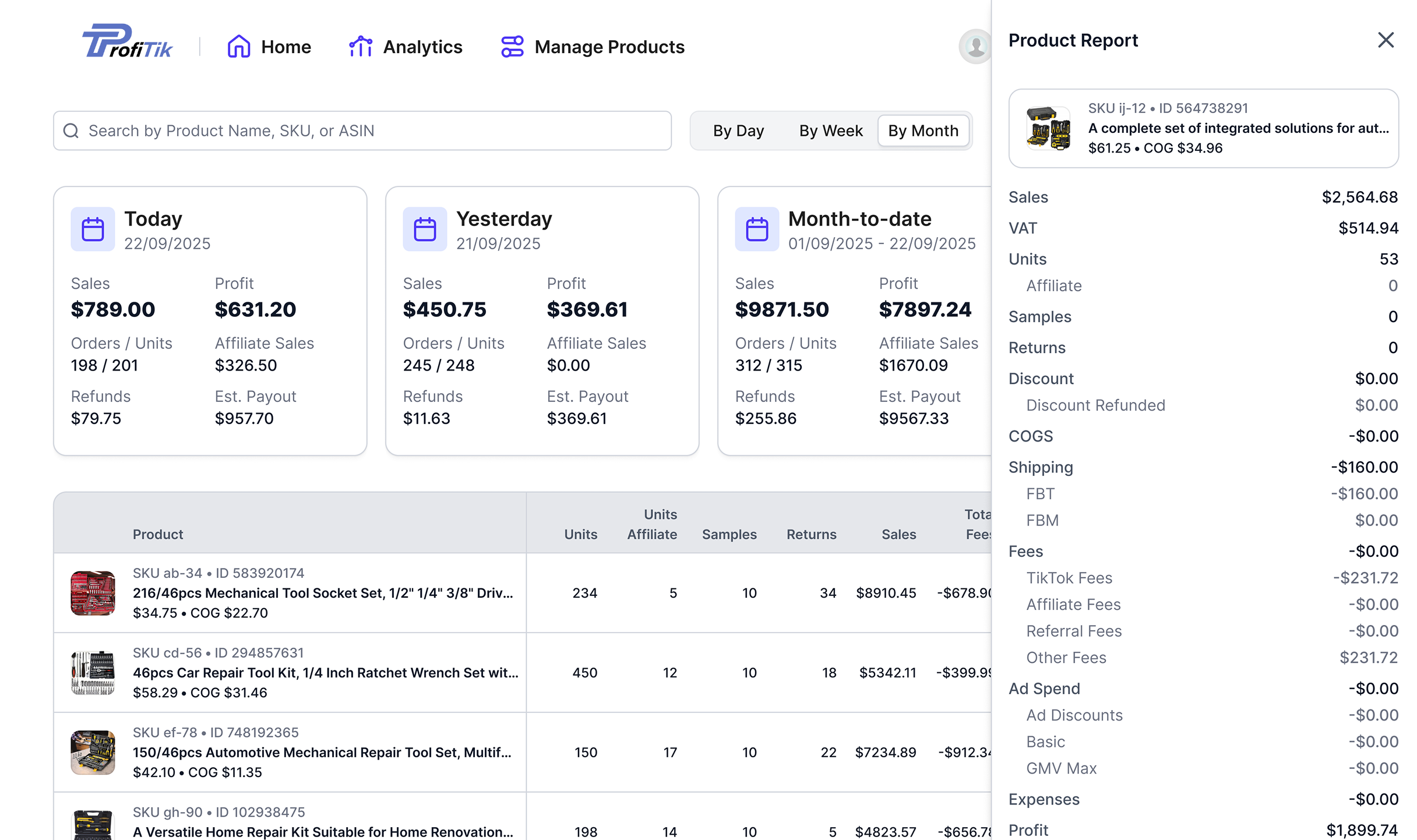
Task: Open the user profile avatar
Action: [x=975, y=47]
